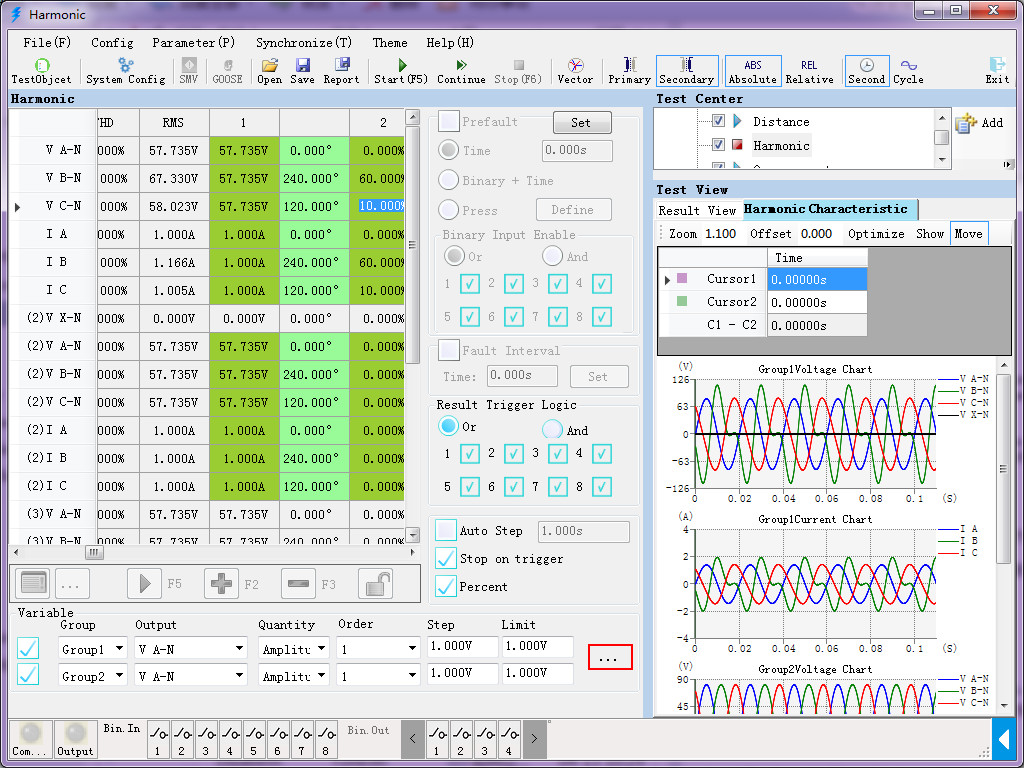The height and width of the screenshot is (768, 1024).
Task: Switch to the Result View tab
Action: pos(696,210)
